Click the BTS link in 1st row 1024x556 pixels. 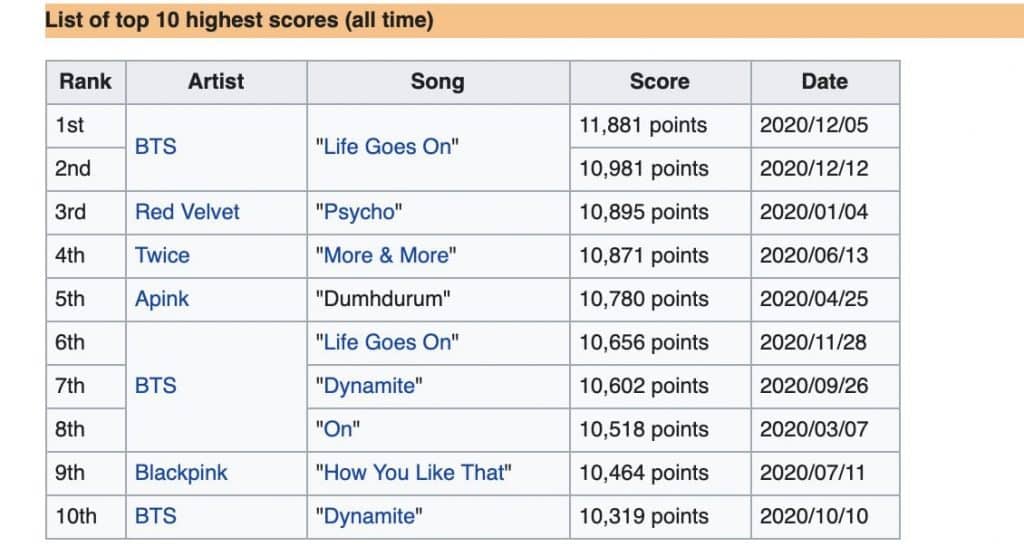click(155, 147)
